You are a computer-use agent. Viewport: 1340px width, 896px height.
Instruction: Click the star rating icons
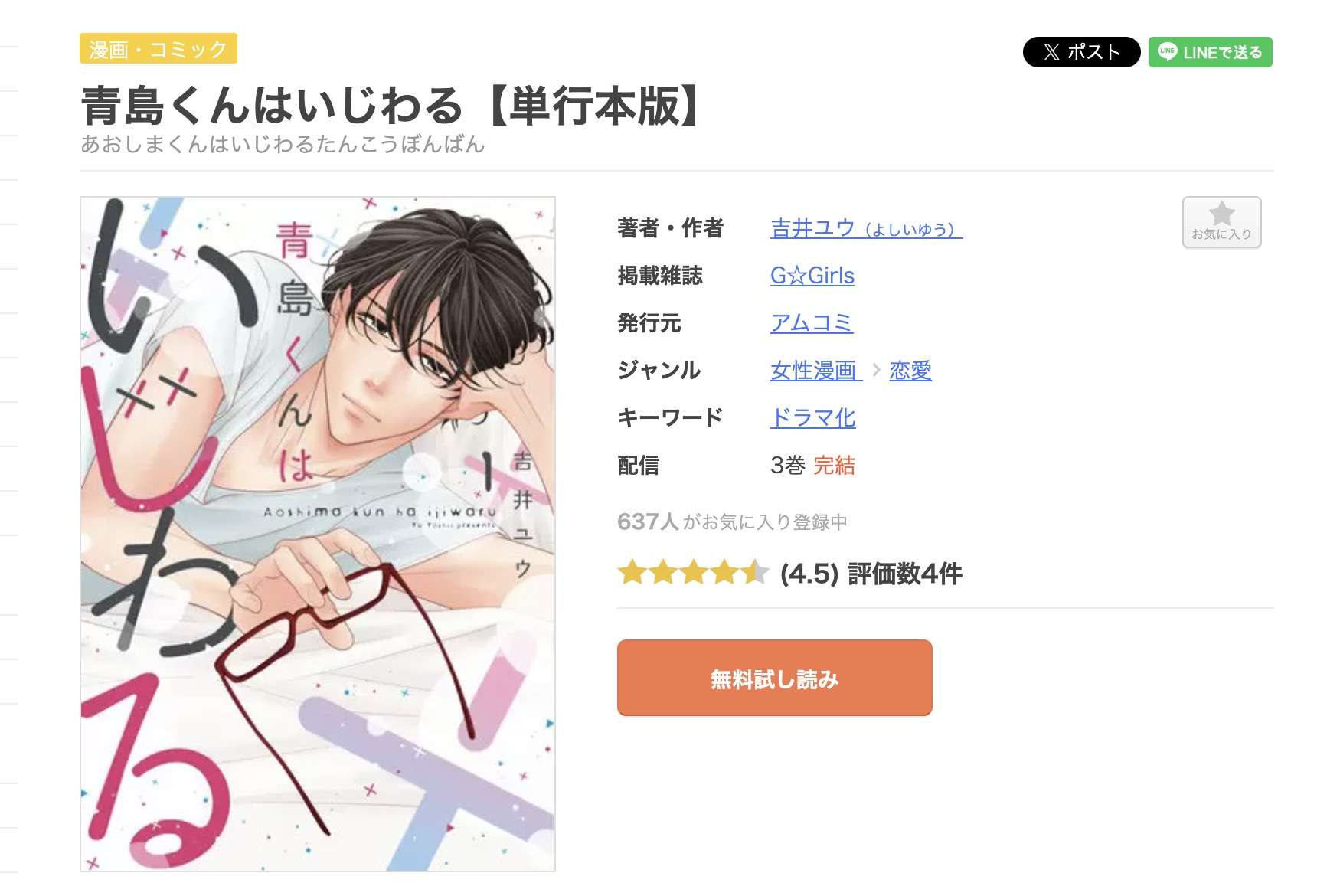(x=694, y=573)
